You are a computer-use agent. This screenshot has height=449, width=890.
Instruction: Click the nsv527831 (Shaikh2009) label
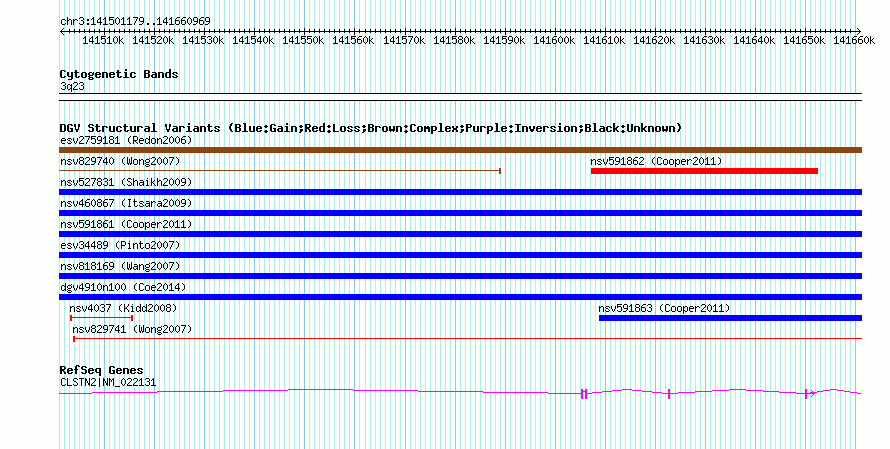tap(126, 182)
